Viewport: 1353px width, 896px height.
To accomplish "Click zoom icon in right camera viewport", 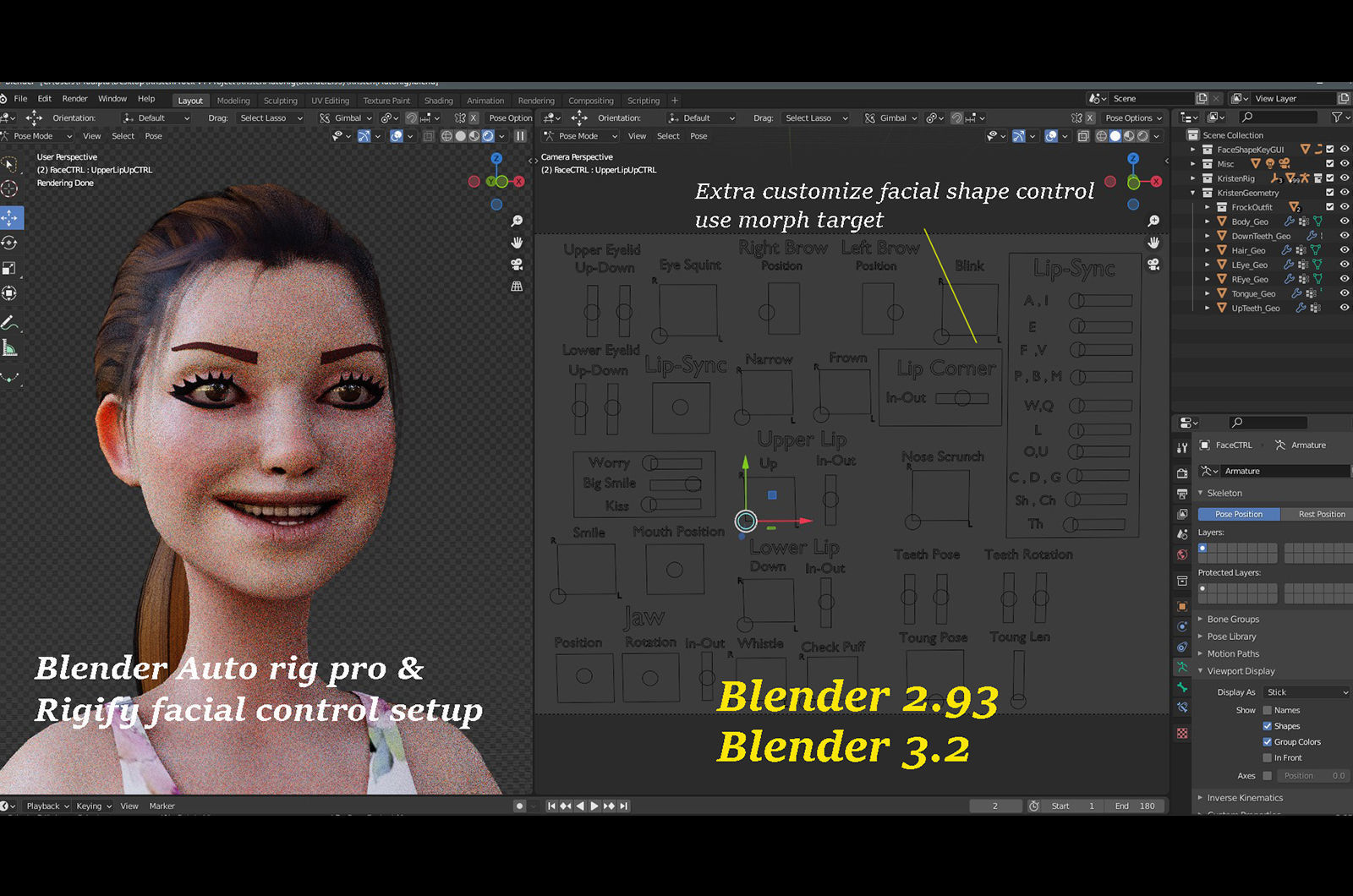I will click(x=1153, y=221).
